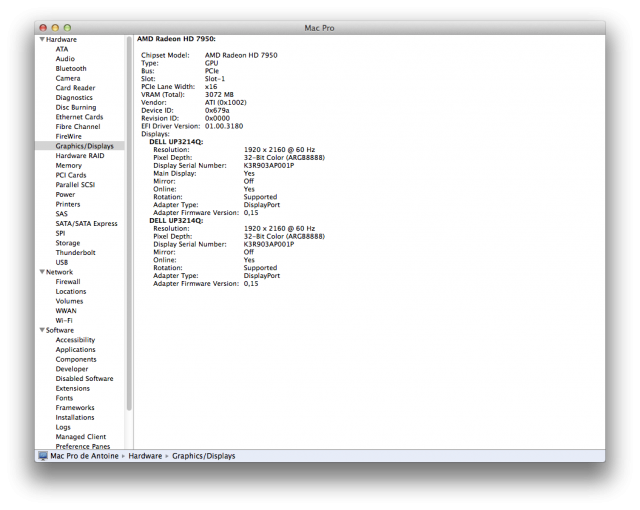The image size is (640, 510).
Task: Open Frameworks software entry
Action: (75, 408)
